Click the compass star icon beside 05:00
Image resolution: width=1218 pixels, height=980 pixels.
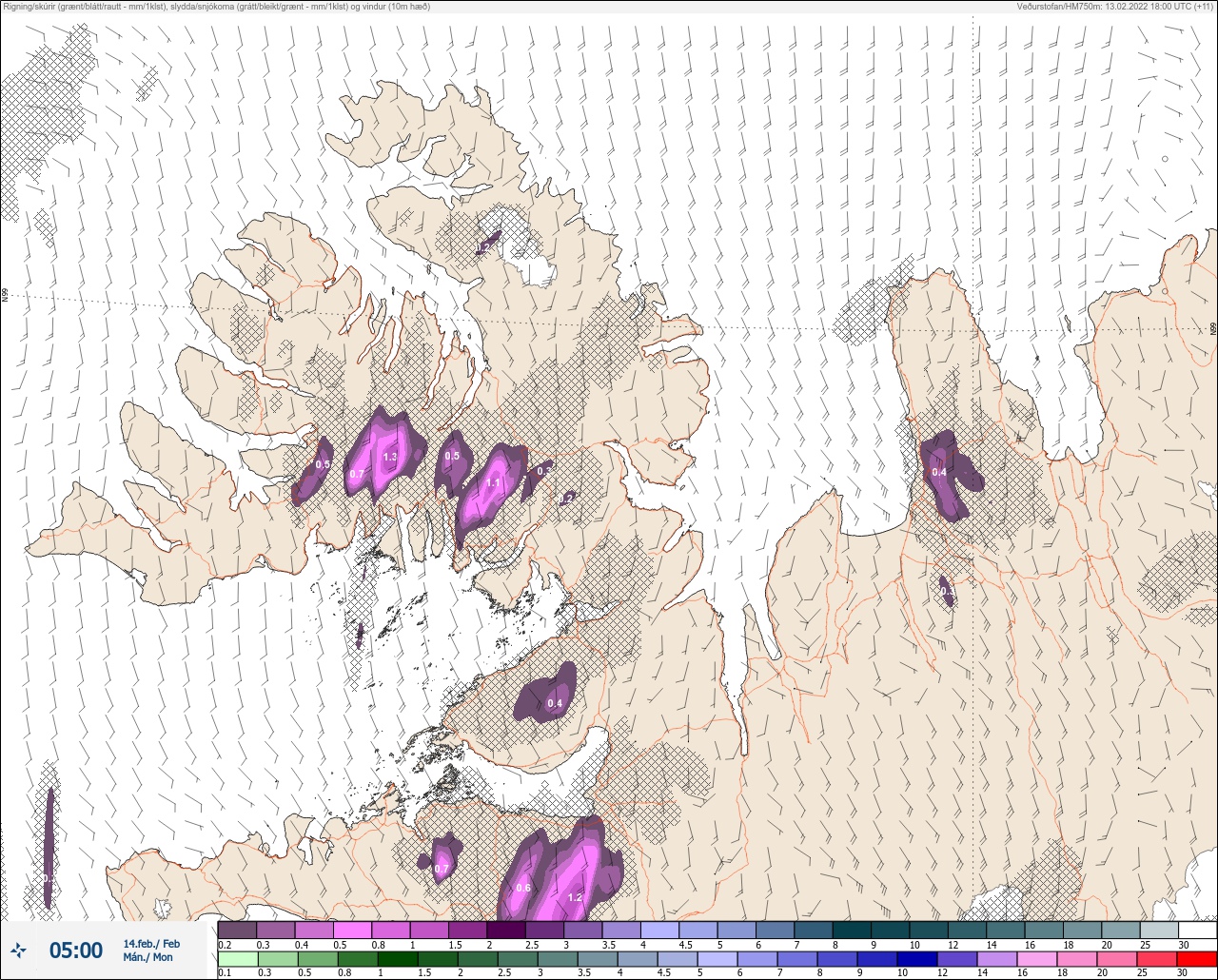point(18,950)
